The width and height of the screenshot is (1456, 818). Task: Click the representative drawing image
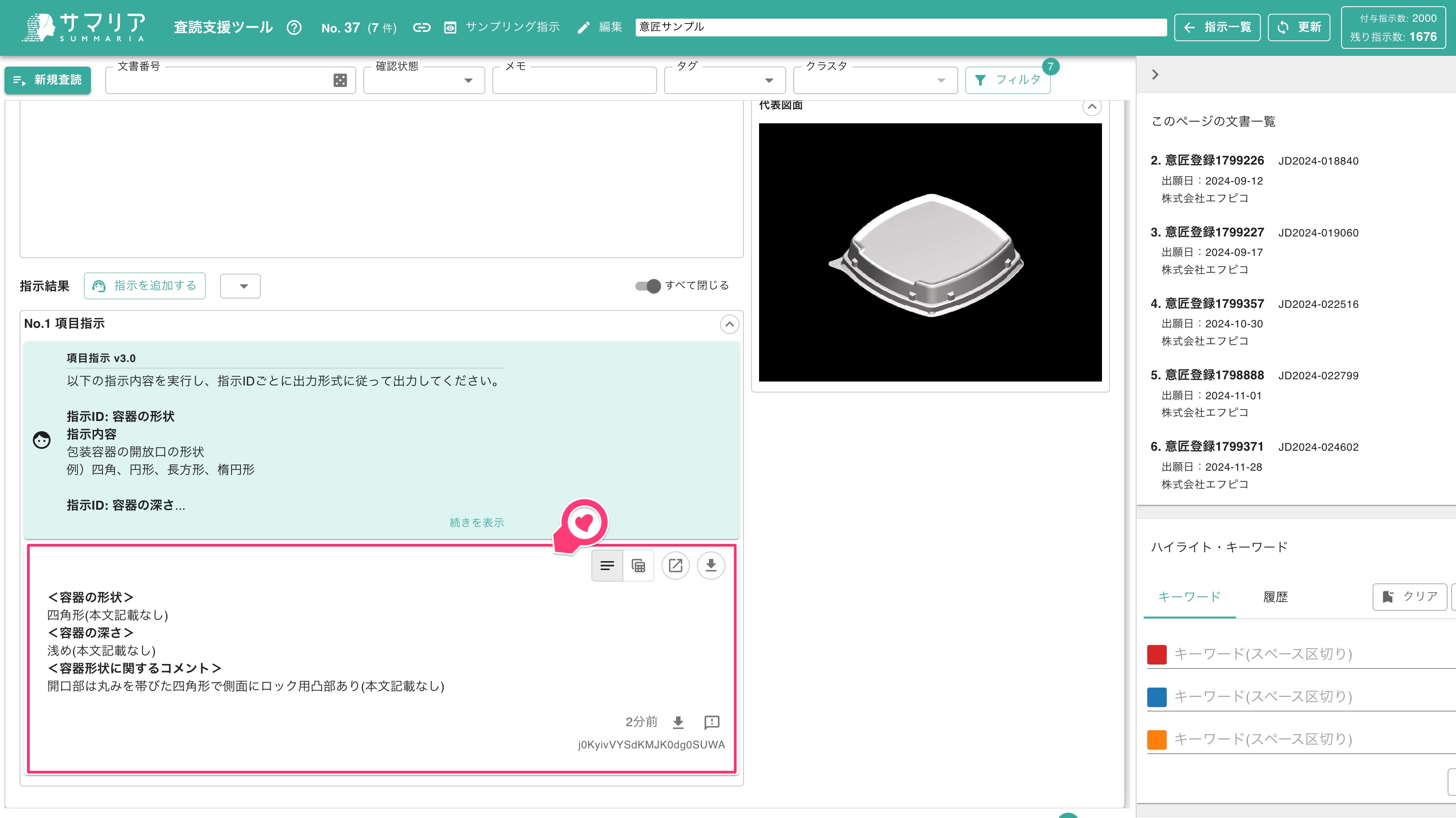pos(930,252)
